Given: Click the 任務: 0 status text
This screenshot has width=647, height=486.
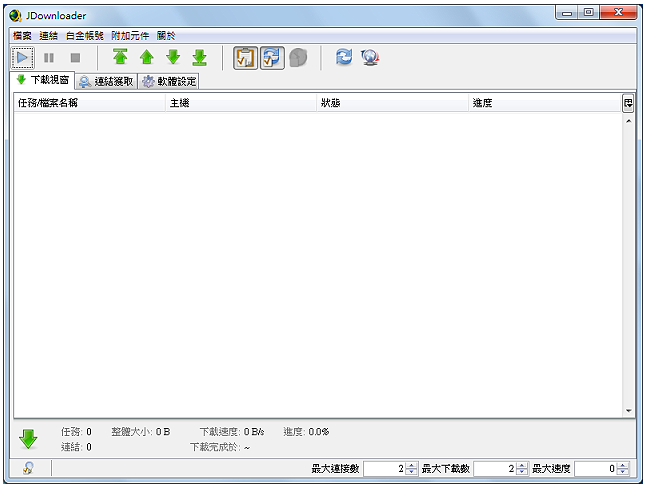Looking at the screenshot, I should [76, 432].
